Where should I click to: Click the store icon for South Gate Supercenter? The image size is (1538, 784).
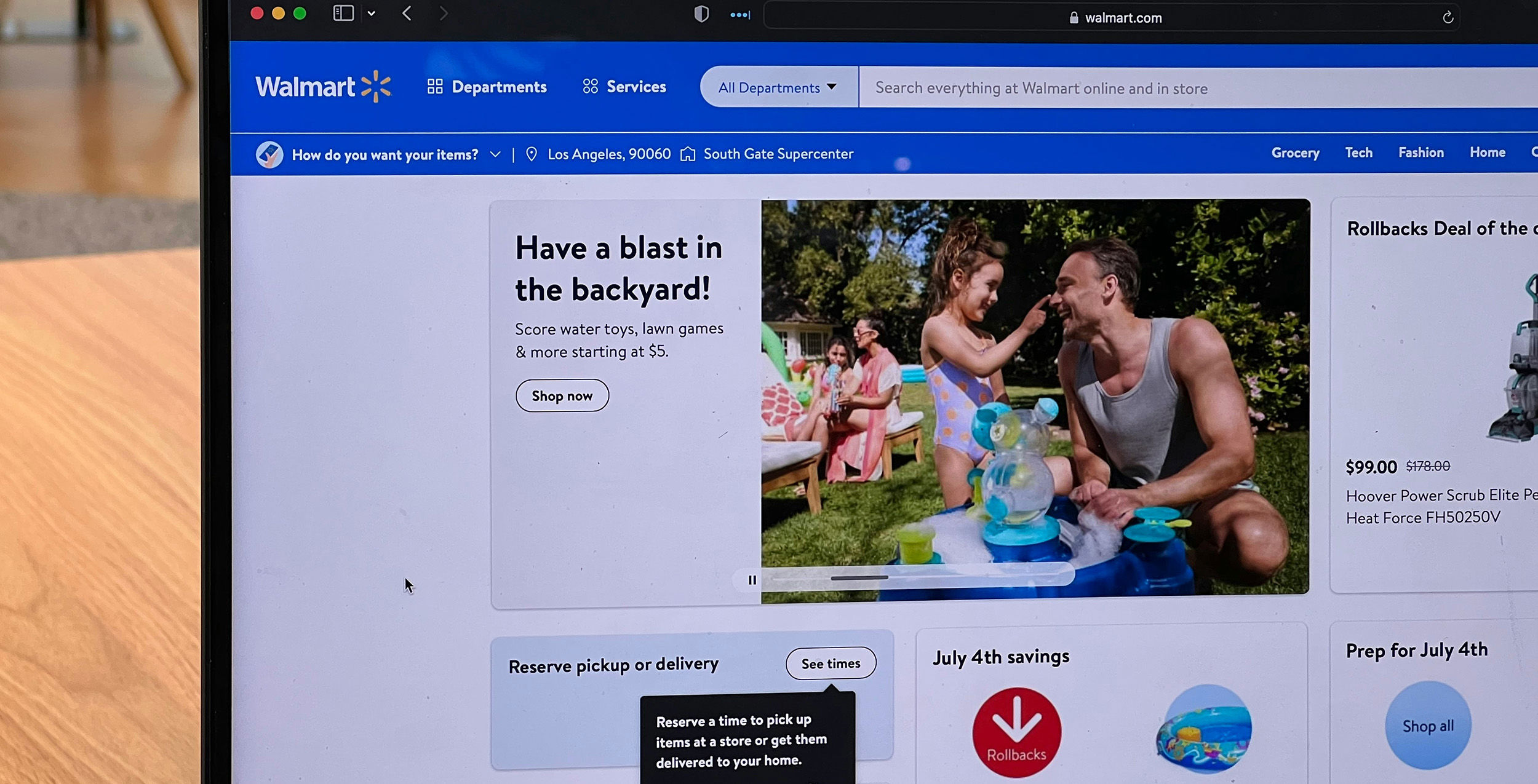(x=689, y=154)
